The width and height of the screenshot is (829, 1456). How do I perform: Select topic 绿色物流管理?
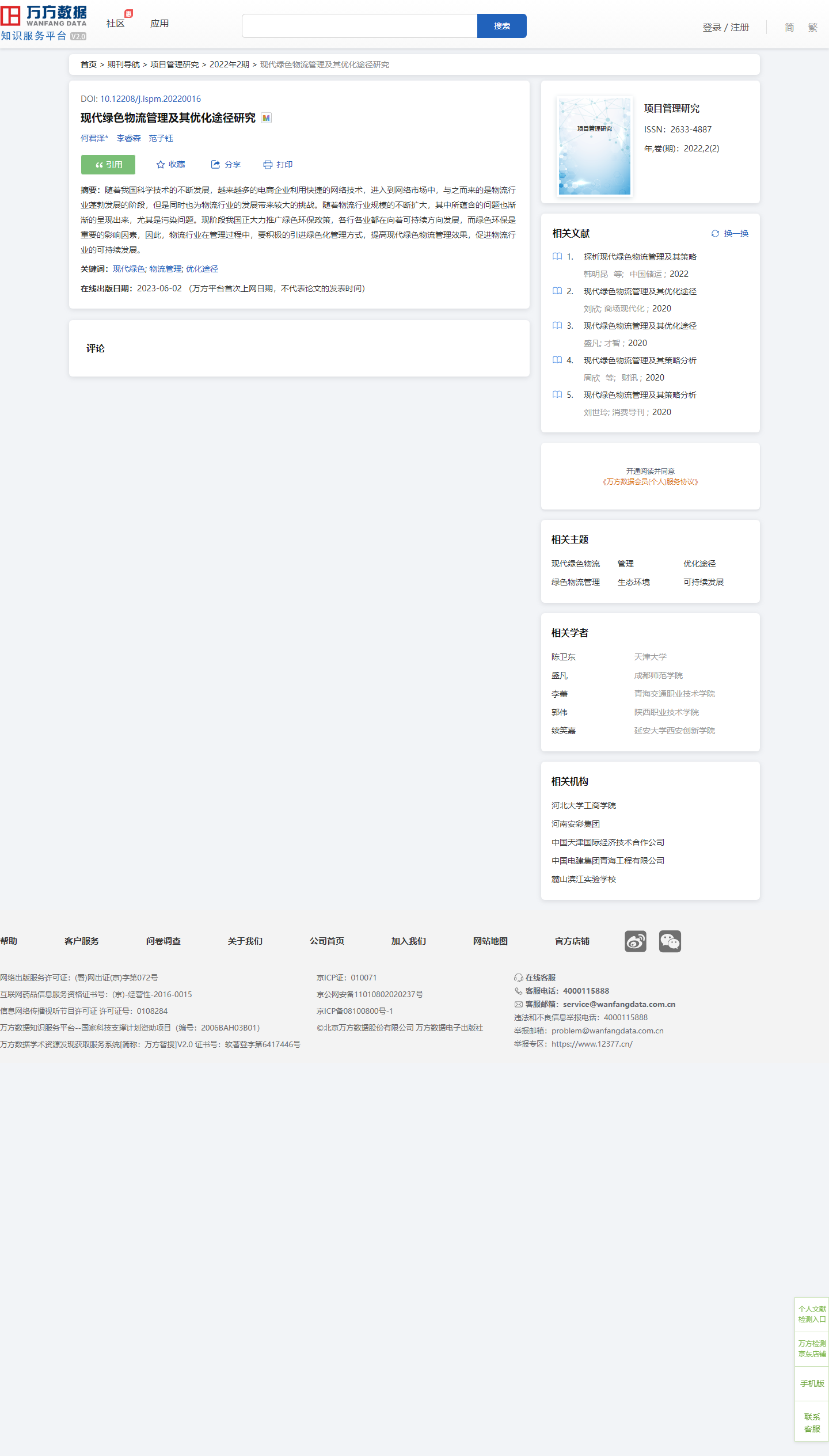click(576, 582)
